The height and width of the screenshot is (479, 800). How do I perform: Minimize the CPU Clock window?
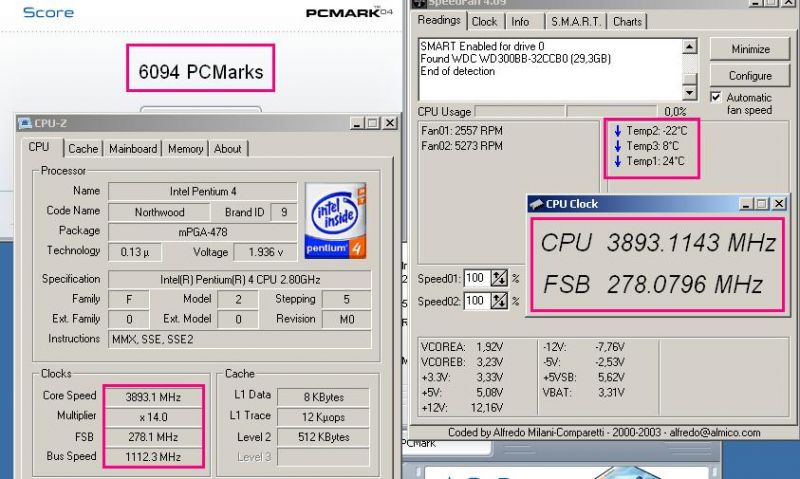[745, 204]
